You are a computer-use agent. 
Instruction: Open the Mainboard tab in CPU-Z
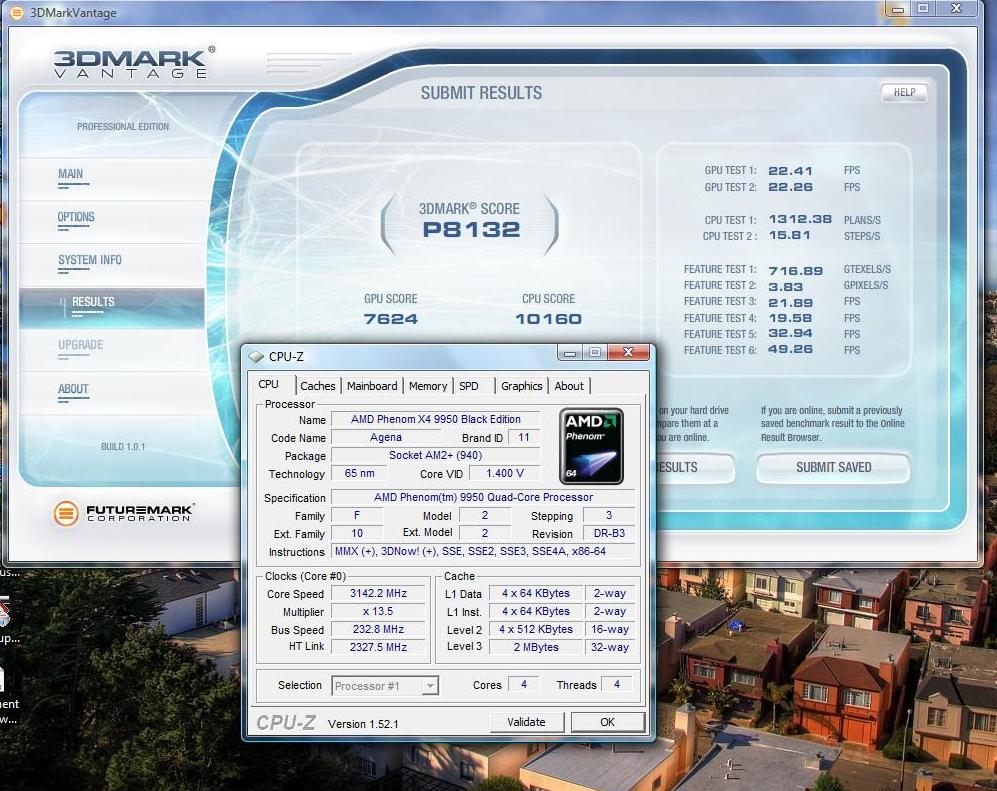[372, 386]
